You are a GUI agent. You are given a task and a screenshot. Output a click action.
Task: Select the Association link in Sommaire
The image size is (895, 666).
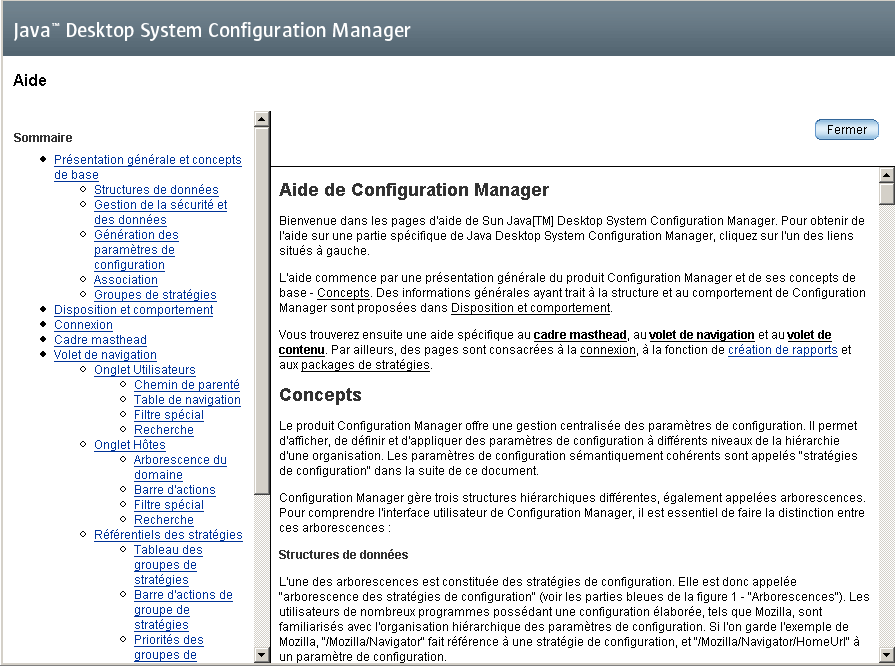pos(126,280)
